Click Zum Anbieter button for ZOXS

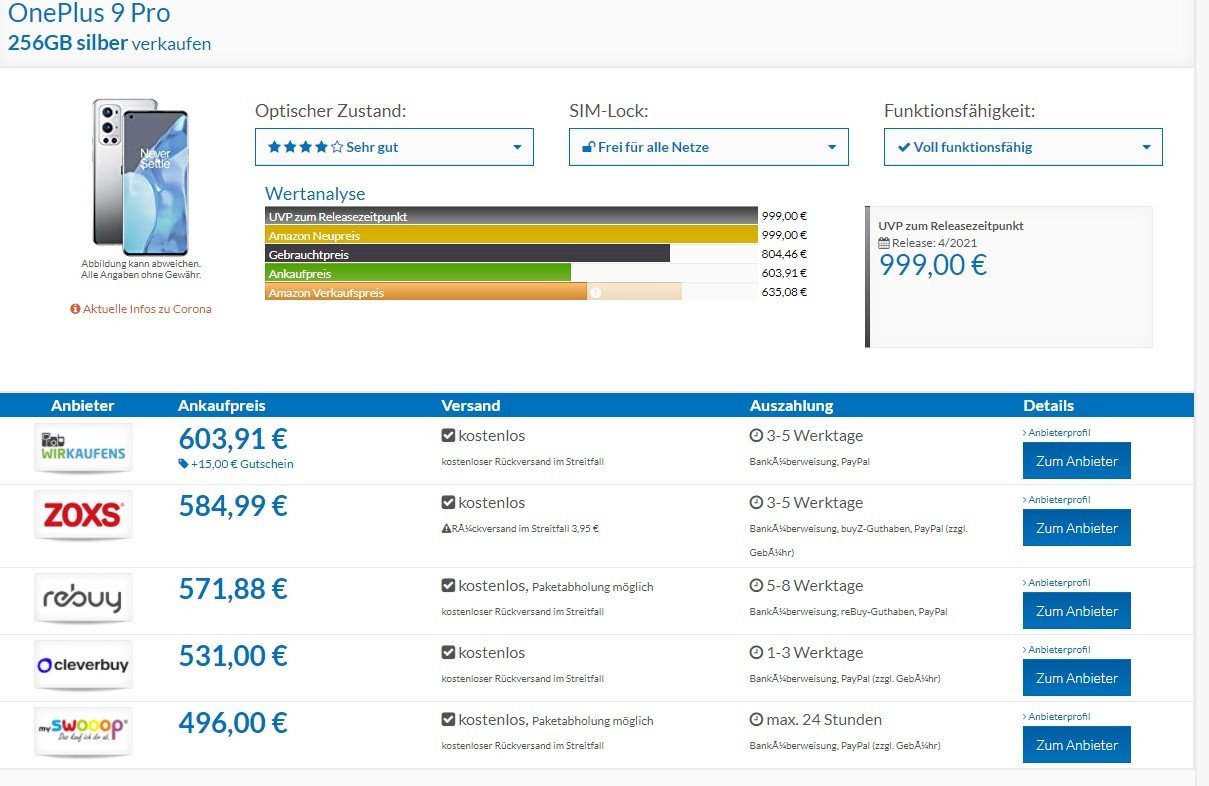[1077, 528]
